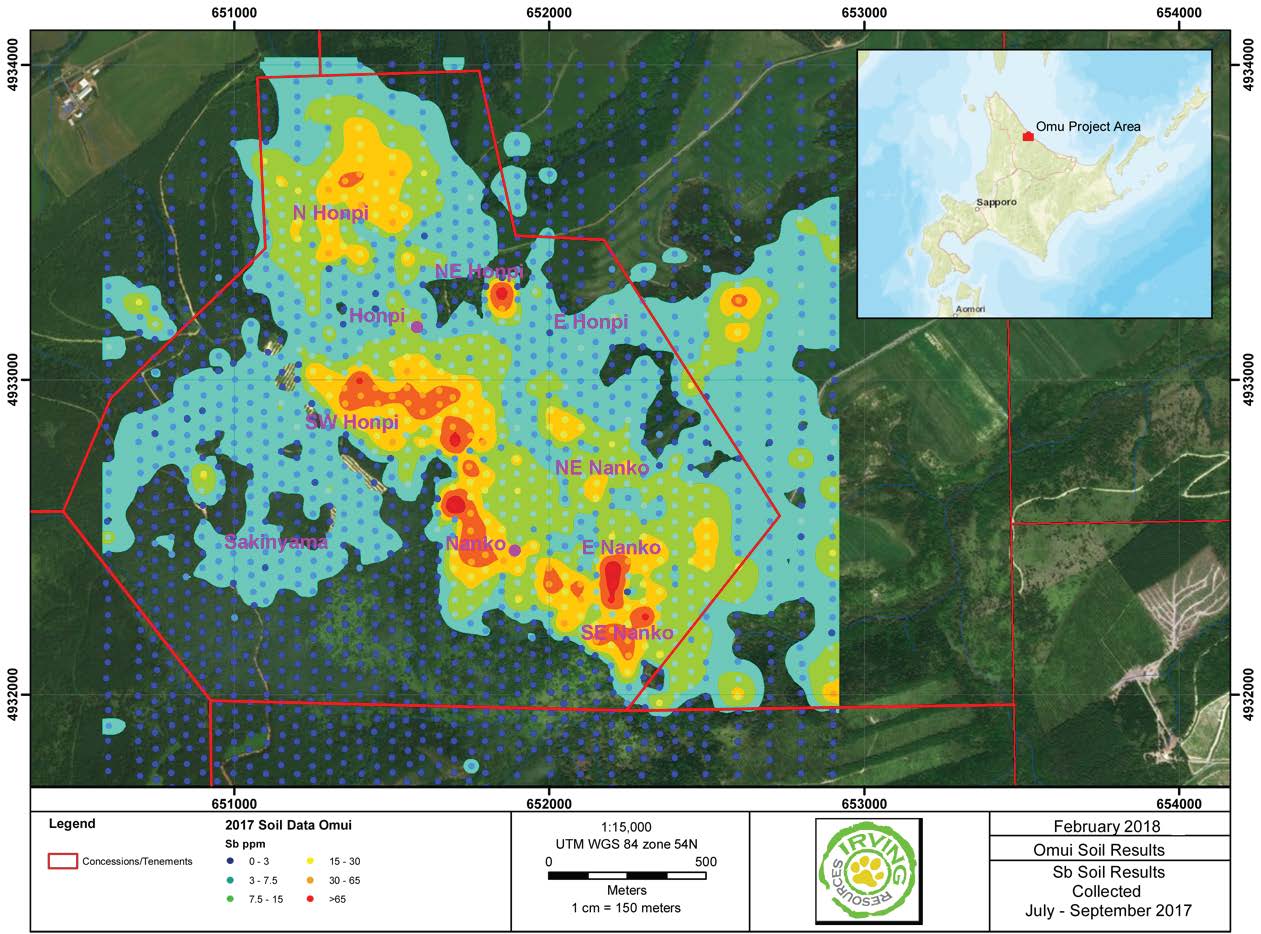Click the purple Nanko location marker dot

point(515,550)
